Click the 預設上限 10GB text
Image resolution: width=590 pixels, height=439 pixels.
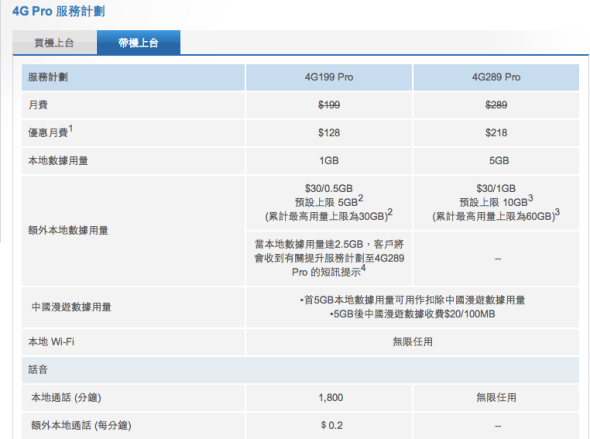coord(496,202)
